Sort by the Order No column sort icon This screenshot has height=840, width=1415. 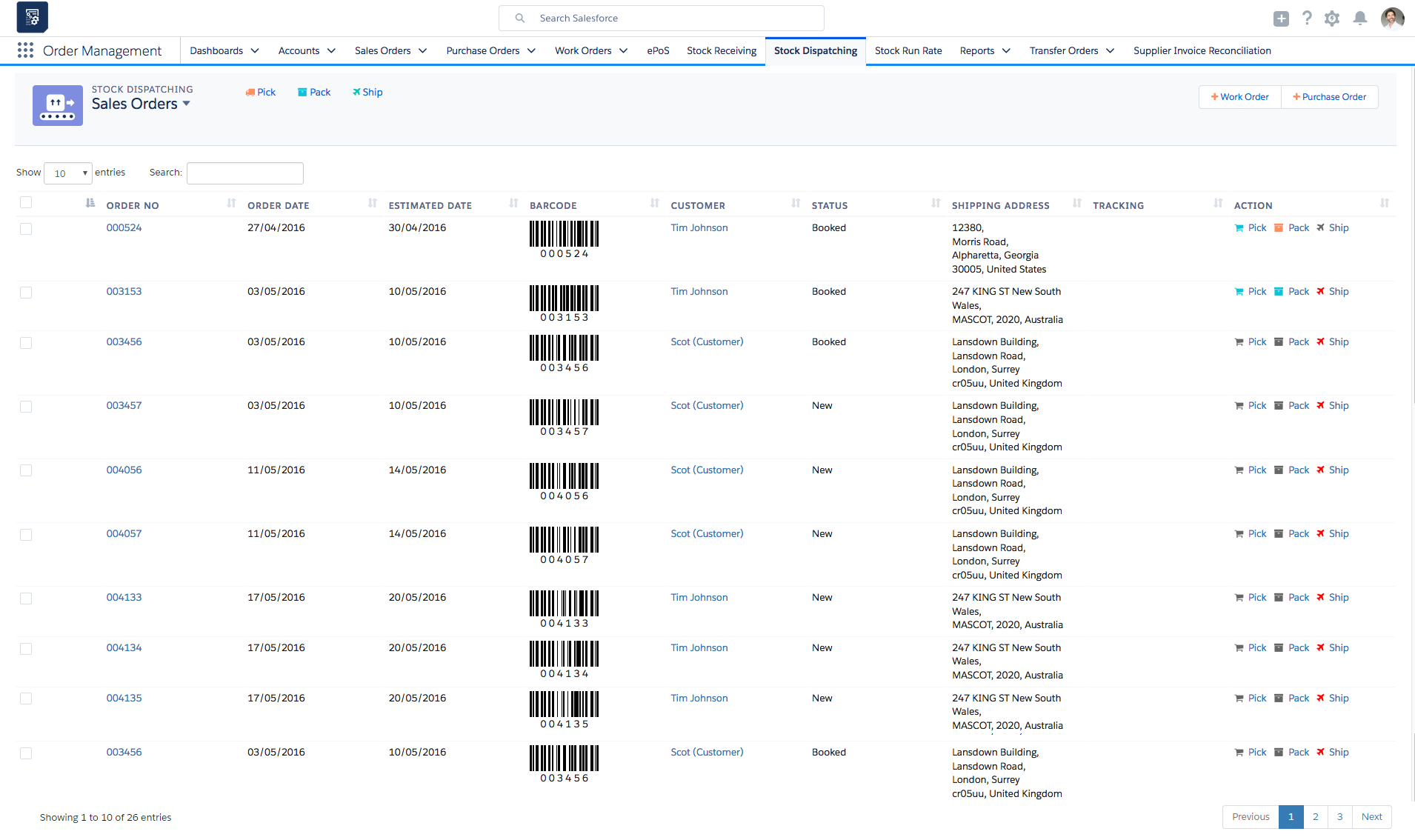pos(232,204)
